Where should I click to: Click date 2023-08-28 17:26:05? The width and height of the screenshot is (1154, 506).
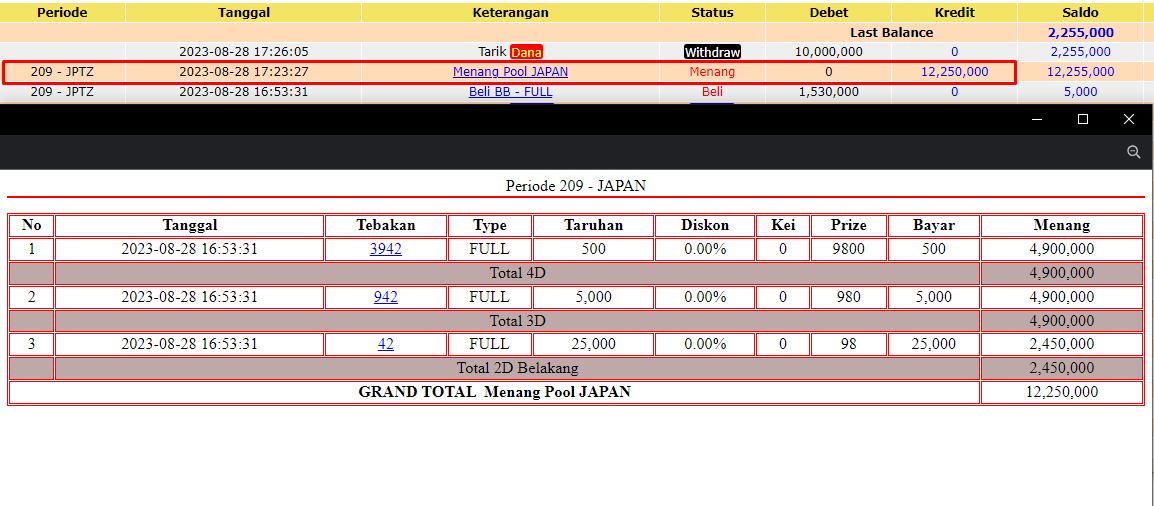244,52
